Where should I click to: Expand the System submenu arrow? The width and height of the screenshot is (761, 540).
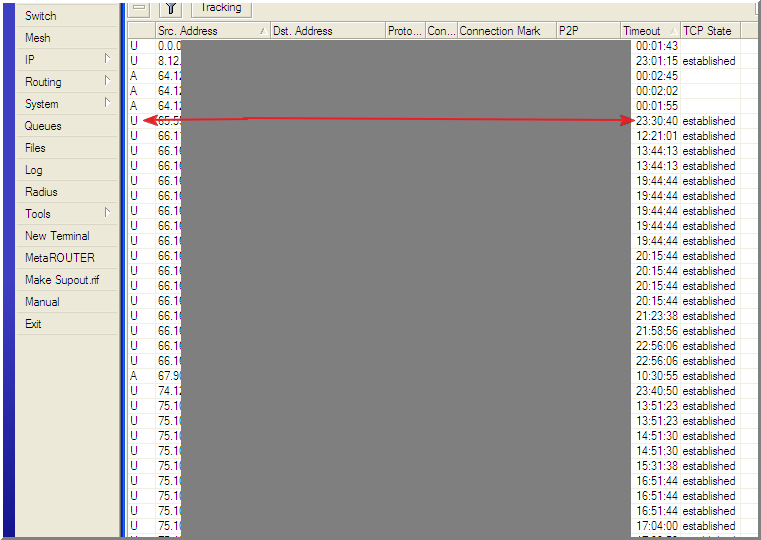[x=108, y=103]
